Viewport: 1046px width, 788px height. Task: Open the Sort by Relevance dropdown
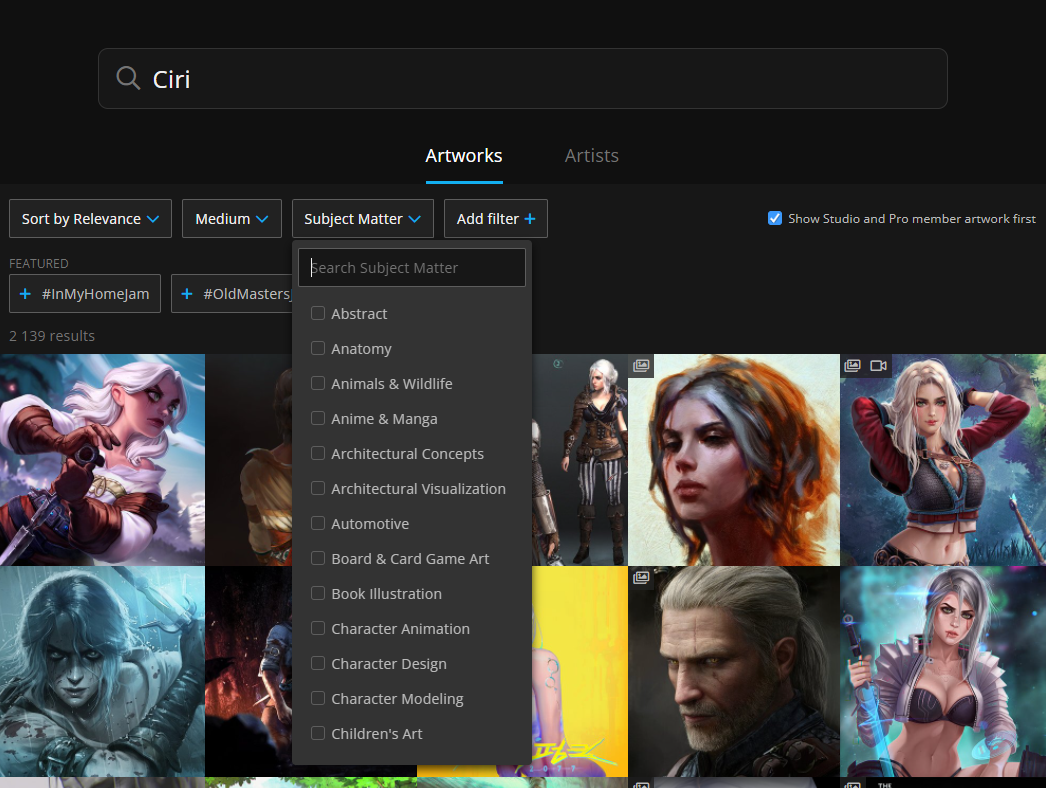[90, 219]
